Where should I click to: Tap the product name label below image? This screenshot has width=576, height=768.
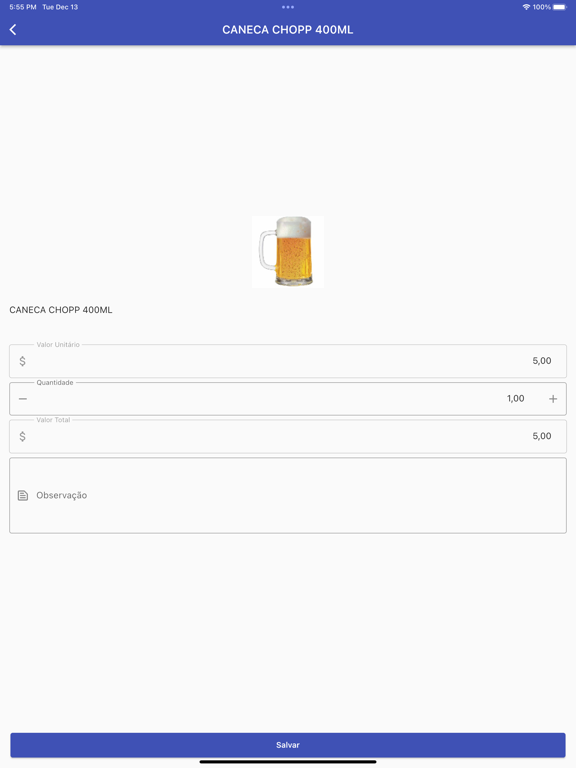pos(61,310)
